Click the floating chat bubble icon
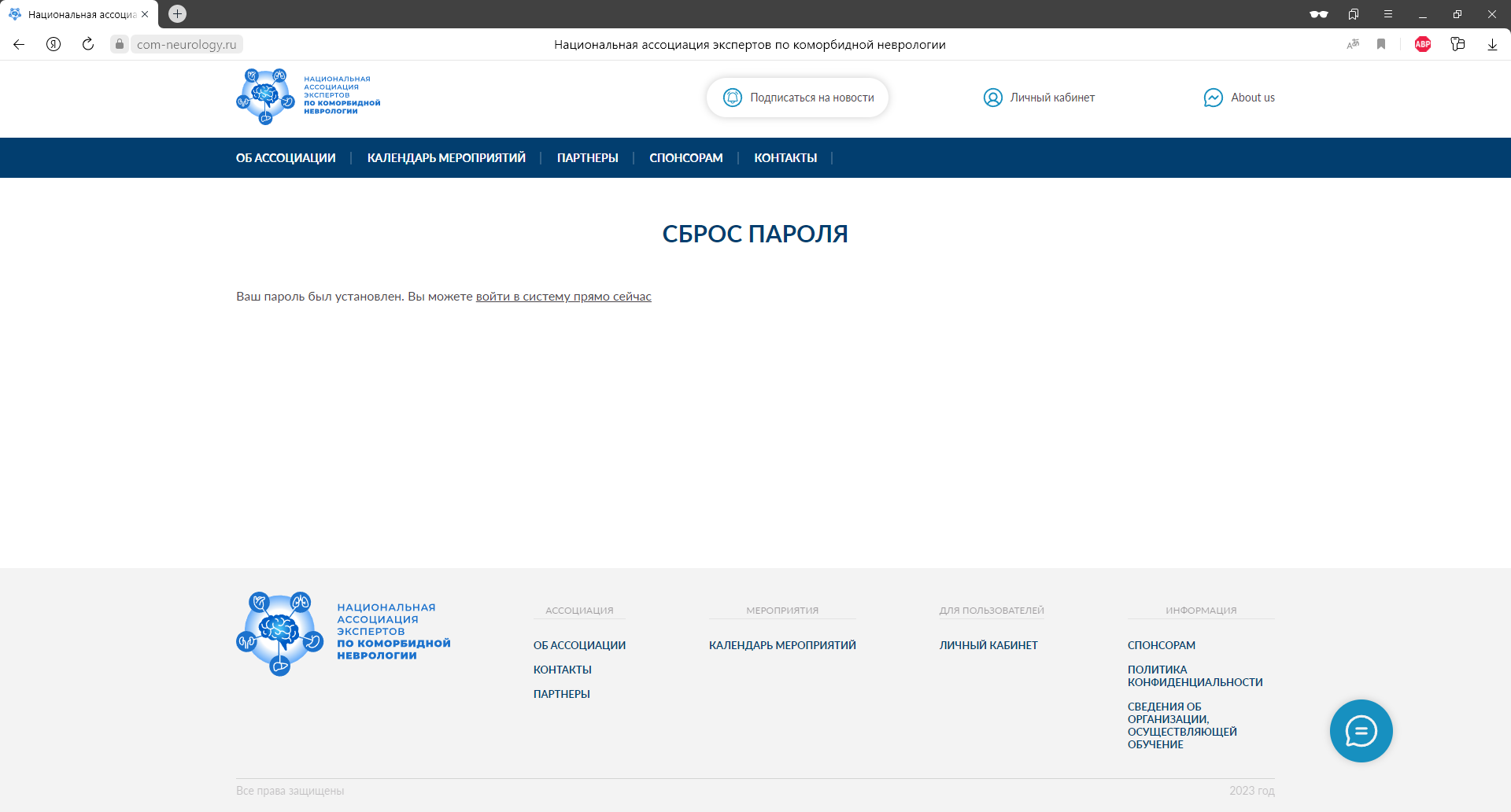Image resolution: width=1511 pixels, height=812 pixels. 1361,731
